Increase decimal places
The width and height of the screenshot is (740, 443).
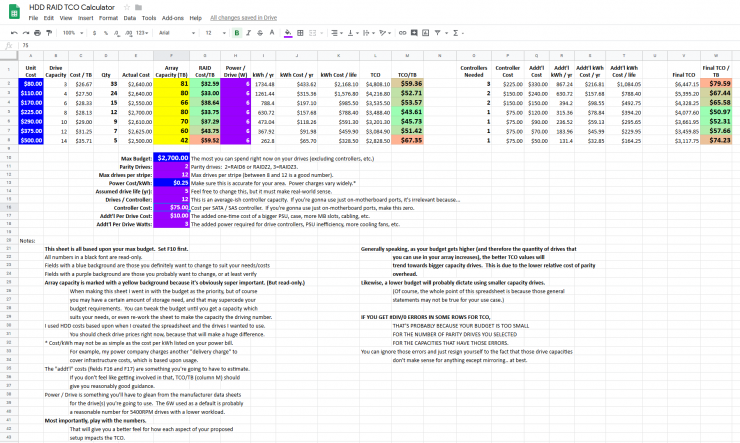point(128,33)
